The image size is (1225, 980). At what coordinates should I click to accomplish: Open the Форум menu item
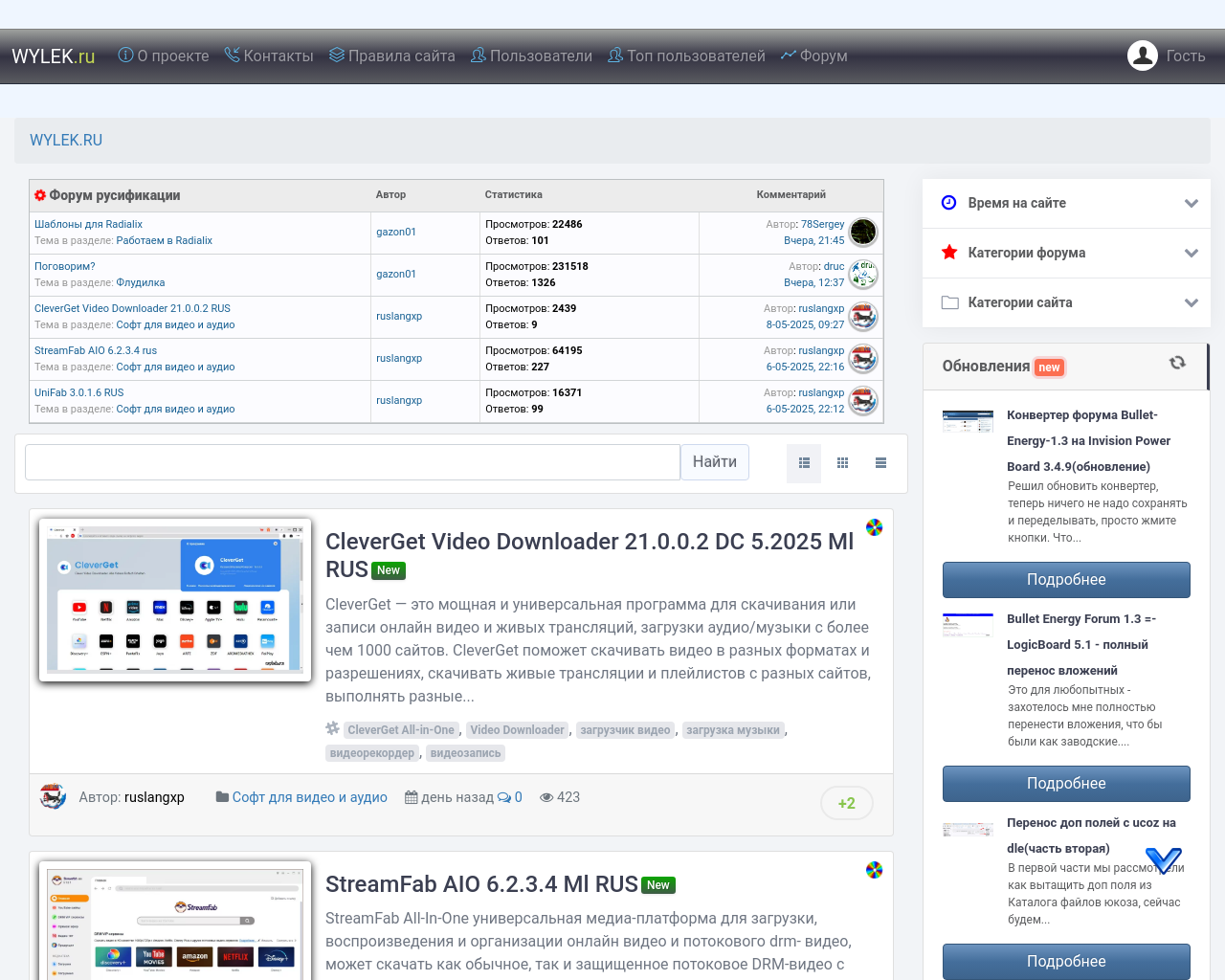click(814, 56)
